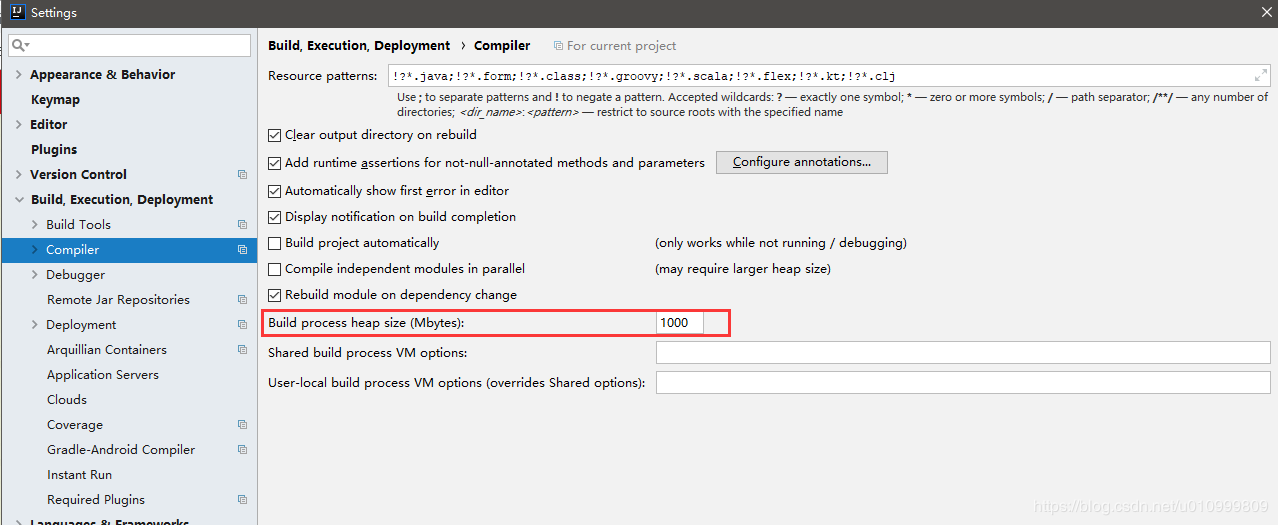The height and width of the screenshot is (525, 1278).
Task: Select Gradle-Android Compiler
Action: point(121,450)
